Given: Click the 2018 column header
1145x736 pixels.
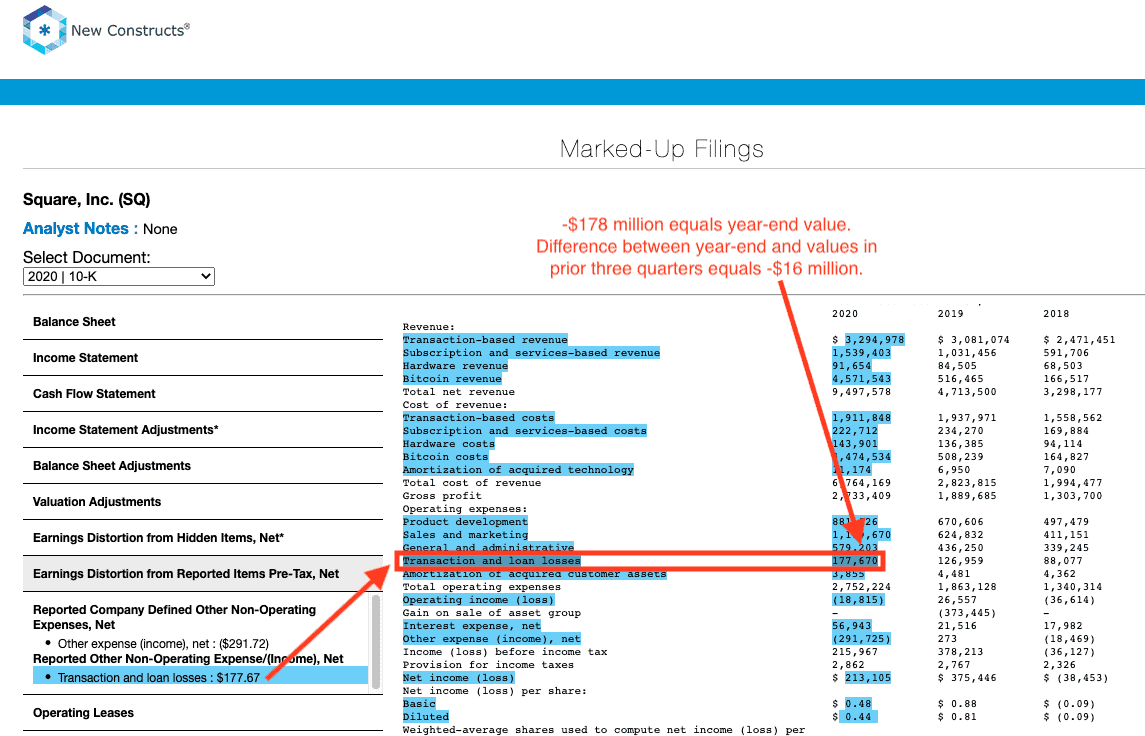Looking at the screenshot, I should 1056,314.
